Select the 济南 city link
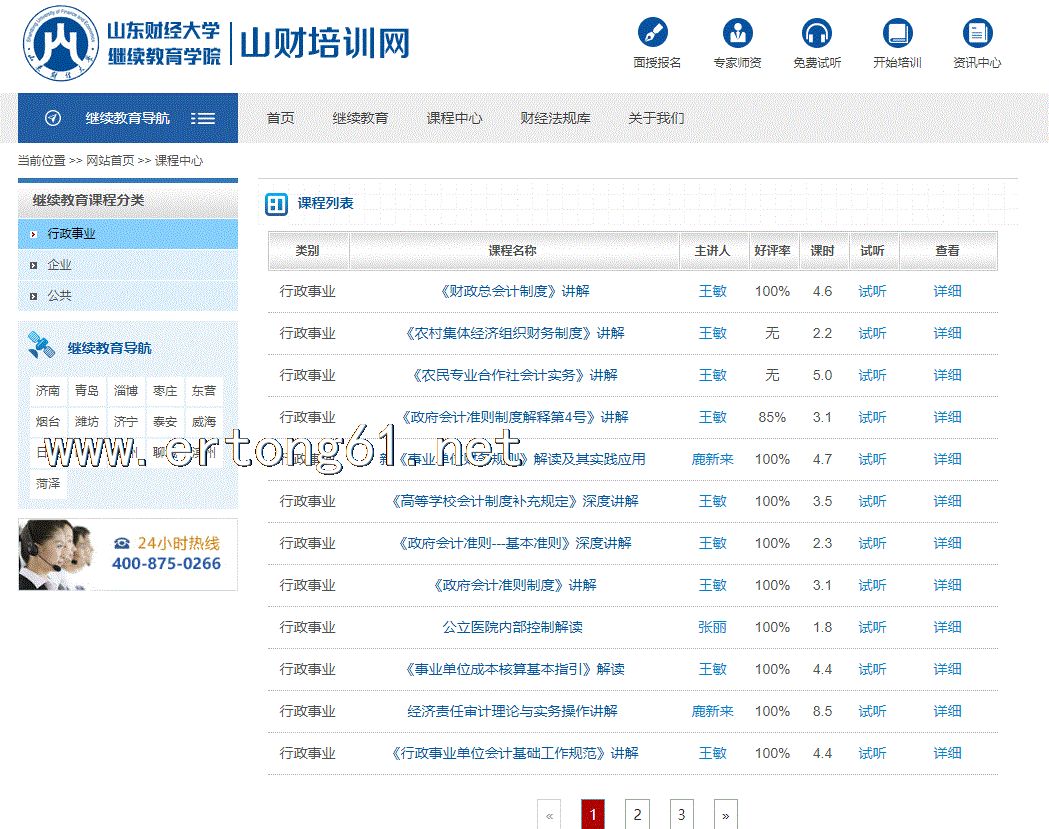This screenshot has width=1049, height=829. pyautogui.click(x=48, y=391)
